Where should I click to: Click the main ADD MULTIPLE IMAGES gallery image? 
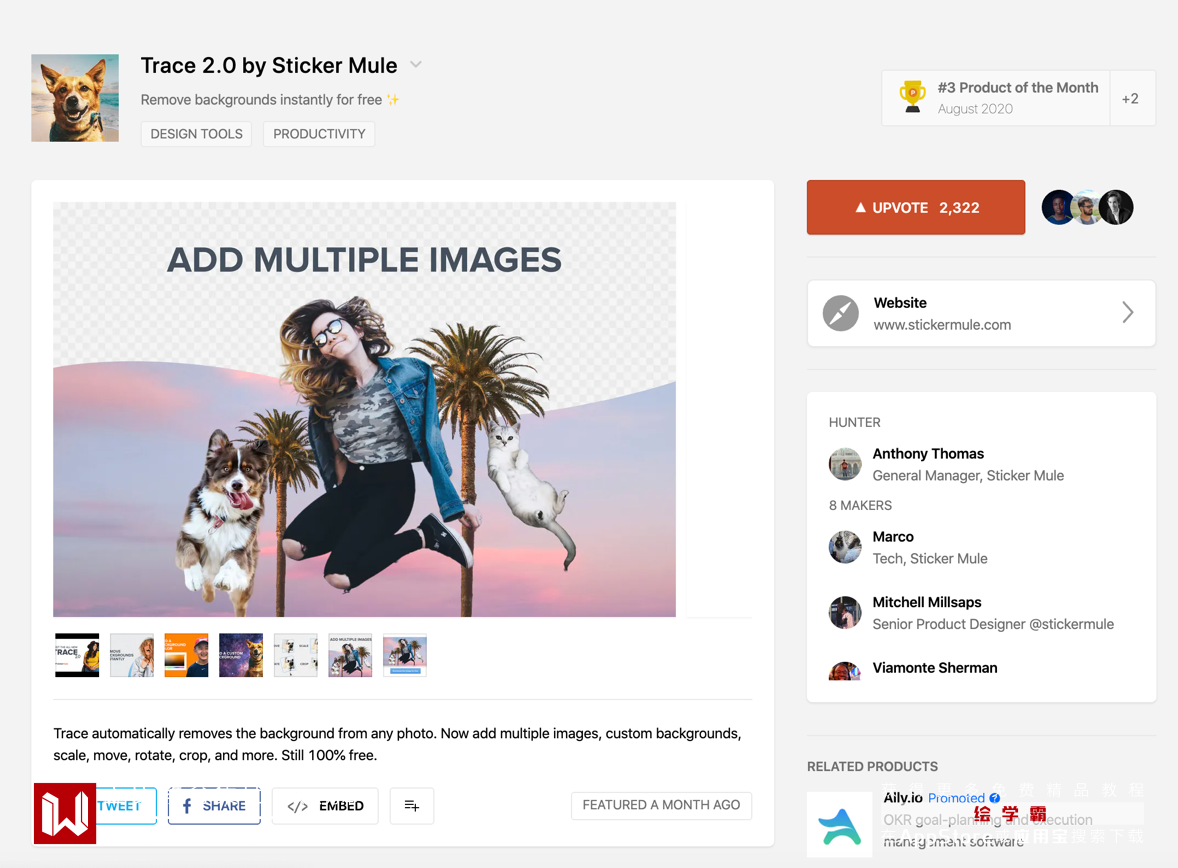[x=364, y=410]
